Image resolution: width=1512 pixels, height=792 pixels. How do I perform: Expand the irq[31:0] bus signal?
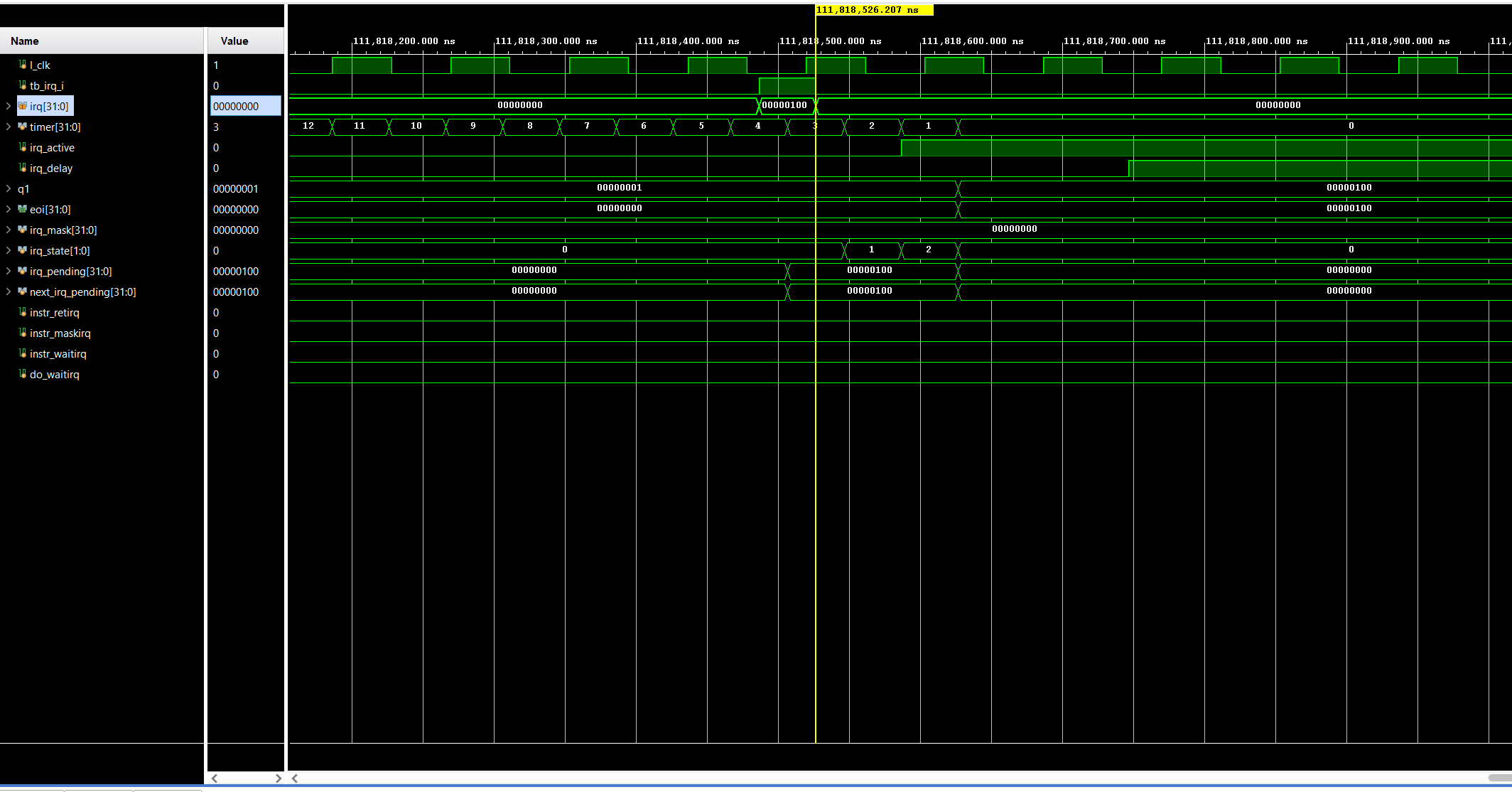pyautogui.click(x=7, y=105)
